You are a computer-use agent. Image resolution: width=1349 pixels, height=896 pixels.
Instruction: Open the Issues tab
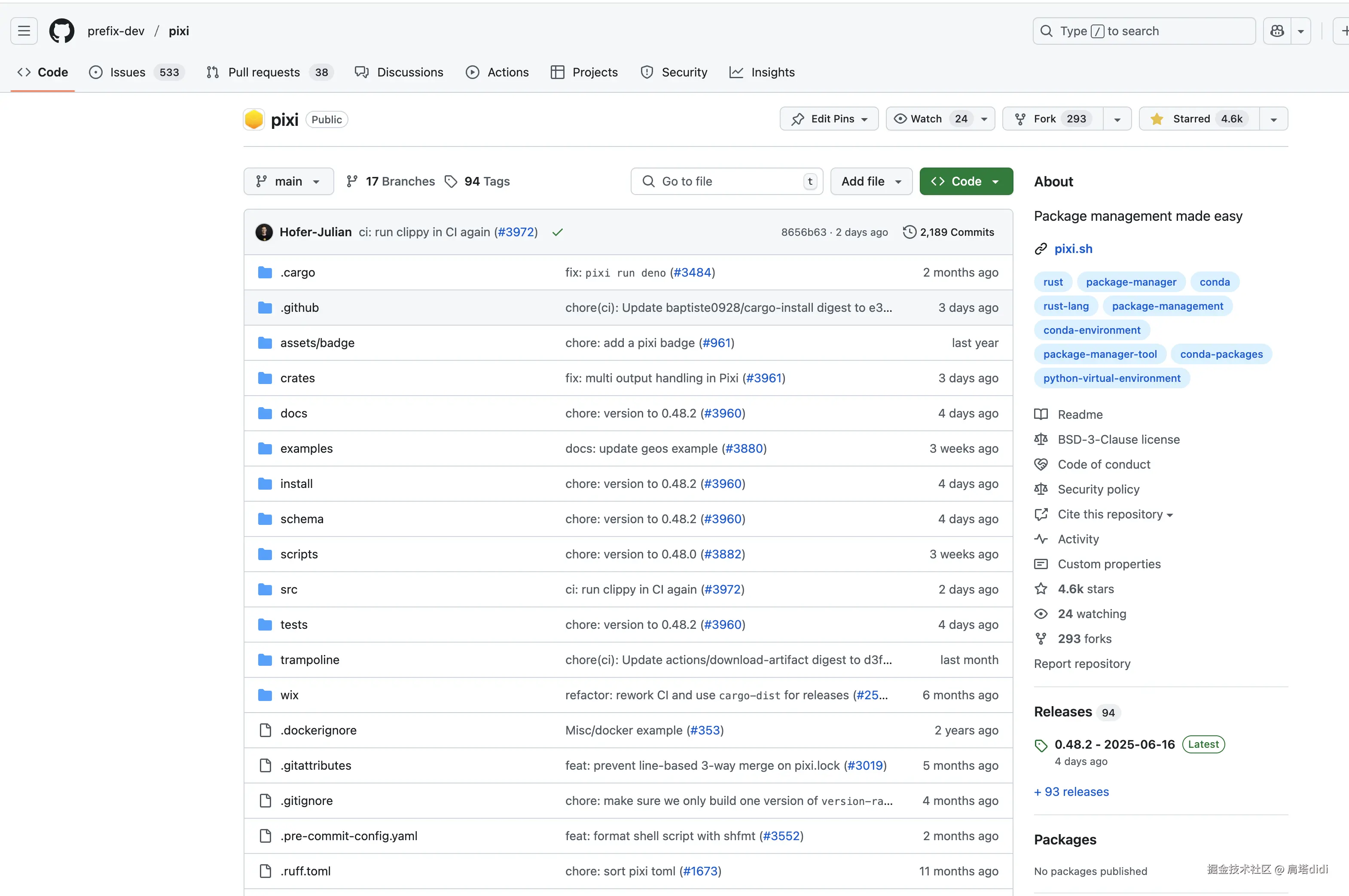[x=137, y=72]
